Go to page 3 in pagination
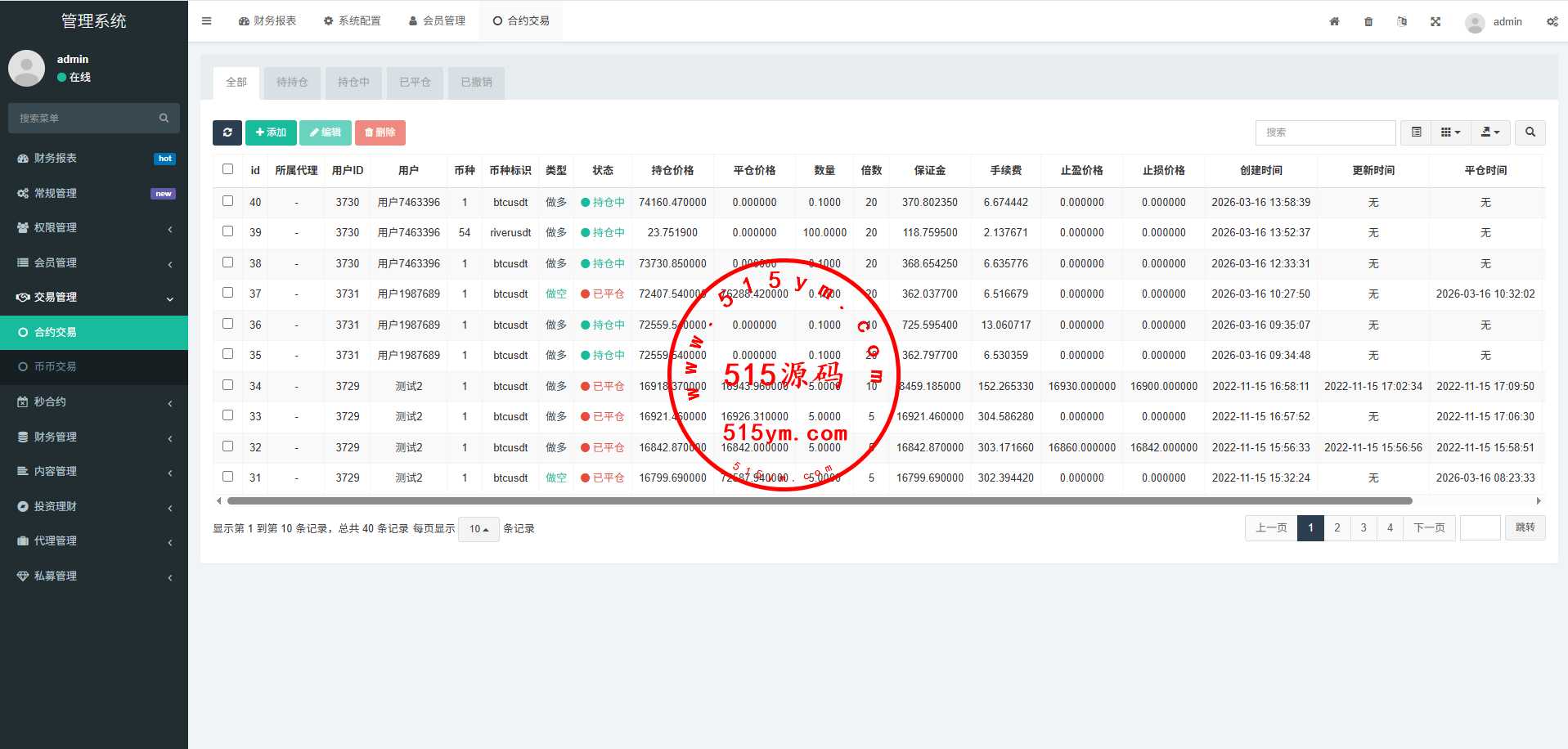1568x749 pixels. 1364,528
